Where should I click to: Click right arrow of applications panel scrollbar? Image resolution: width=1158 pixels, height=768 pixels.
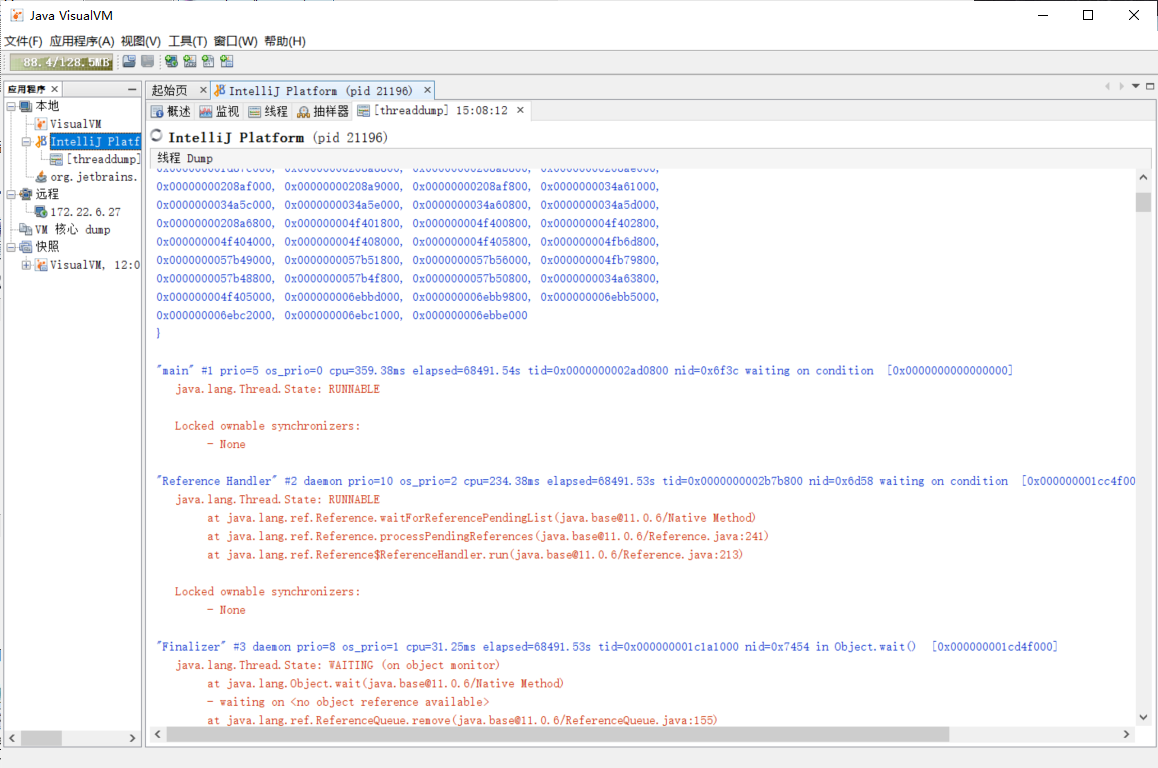pos(132,738)
